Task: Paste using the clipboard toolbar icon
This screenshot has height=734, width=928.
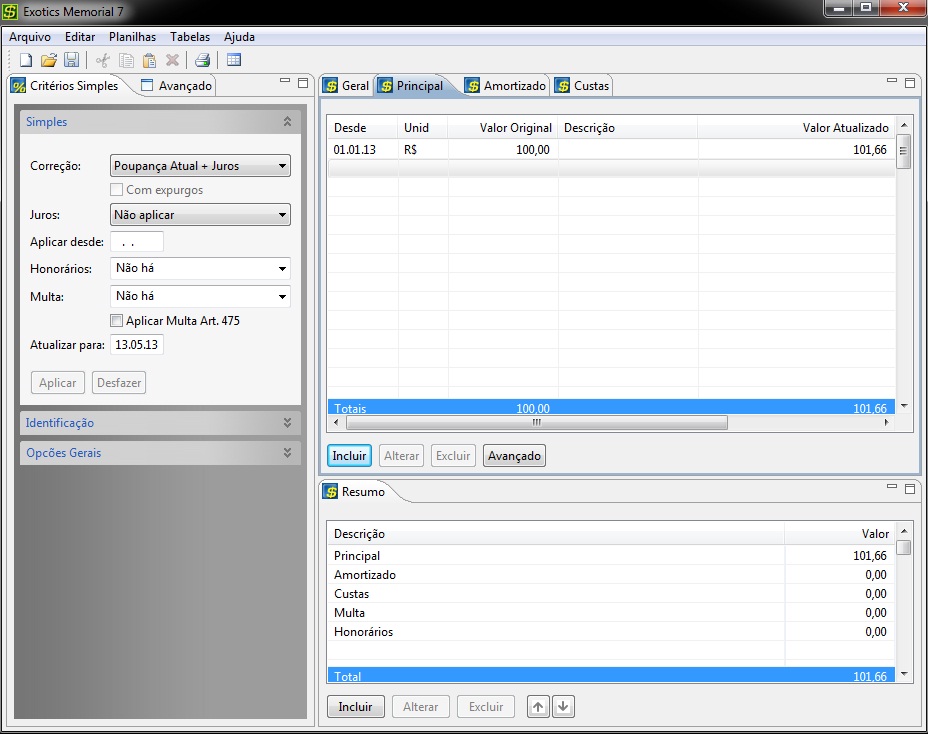Action: 149,60
